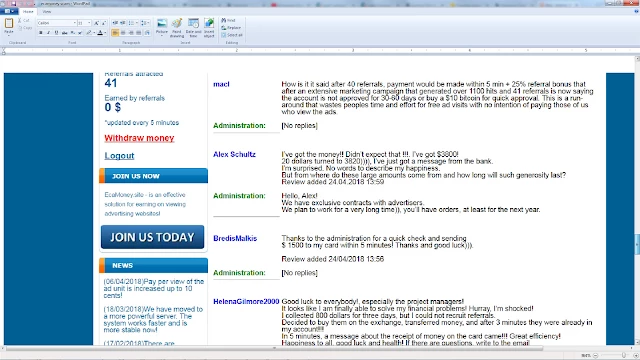Toggle italic formatting
The height and width of the screenshot is (360, 640).
tap(48, 33)
